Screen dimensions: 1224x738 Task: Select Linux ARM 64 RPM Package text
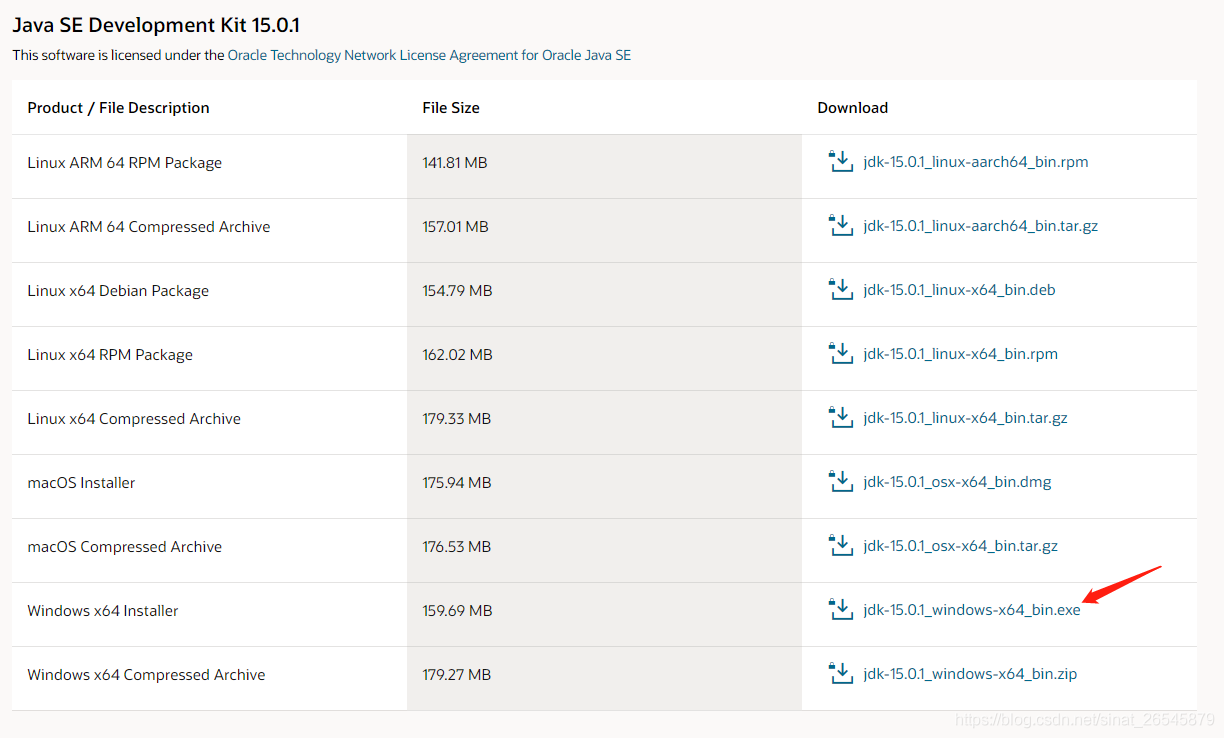click(125, 163)
